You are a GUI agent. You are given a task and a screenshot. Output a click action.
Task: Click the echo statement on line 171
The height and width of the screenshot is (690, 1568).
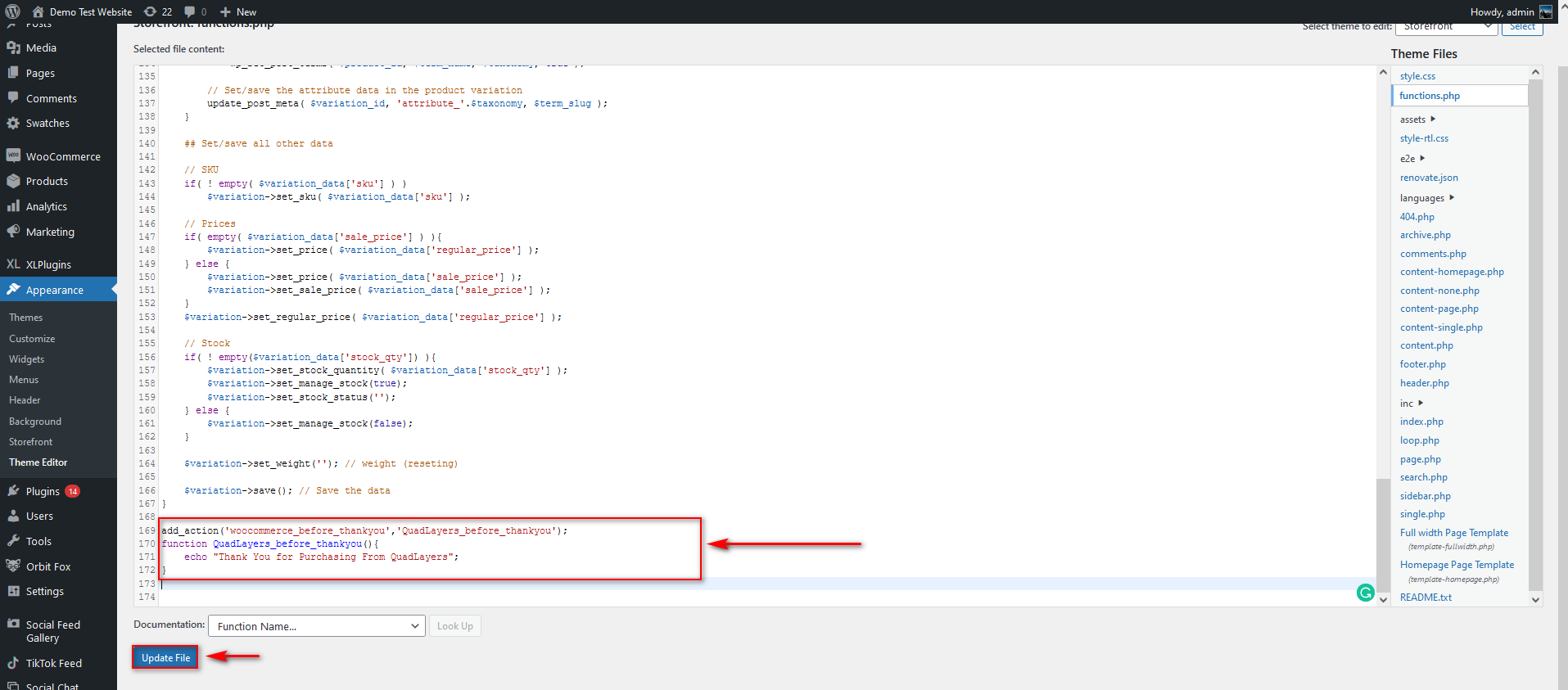(x=321, y=557)
